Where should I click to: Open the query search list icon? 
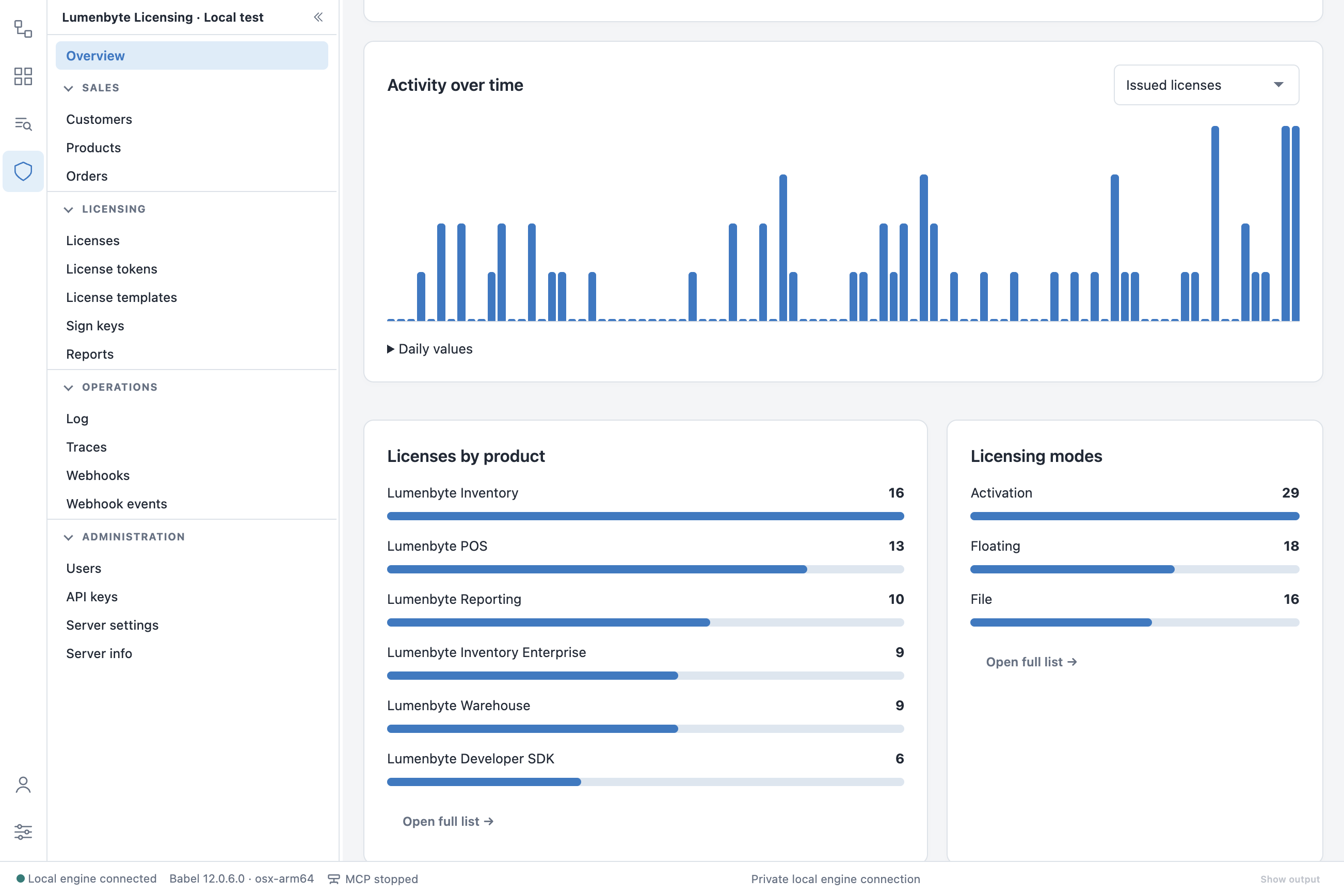pyautogui.click(x=23, y=123)
